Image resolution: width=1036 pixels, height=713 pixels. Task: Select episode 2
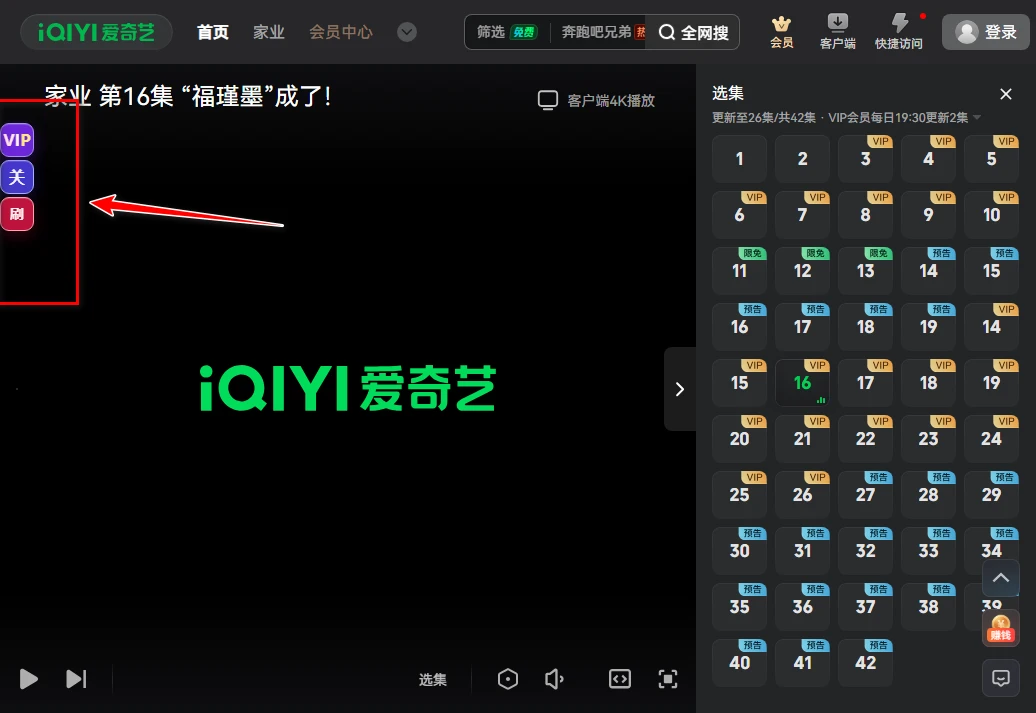click(x=802, y=159)
